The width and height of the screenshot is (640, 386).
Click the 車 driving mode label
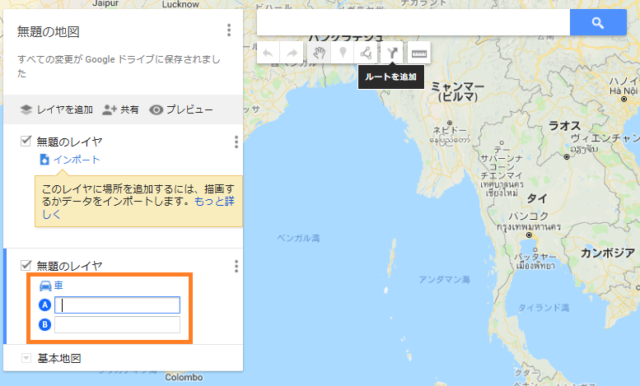click(x=59, y=285)
